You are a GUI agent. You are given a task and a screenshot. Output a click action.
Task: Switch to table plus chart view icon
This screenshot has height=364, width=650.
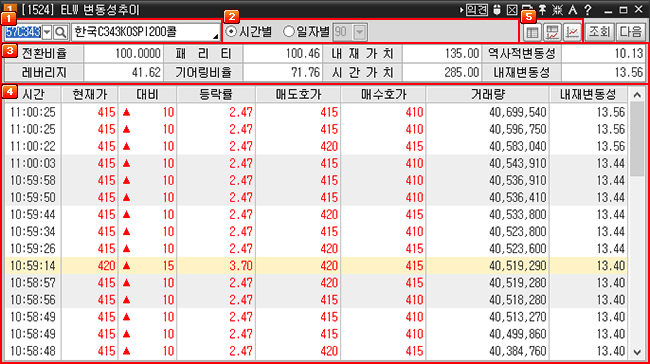pos(552,32)
